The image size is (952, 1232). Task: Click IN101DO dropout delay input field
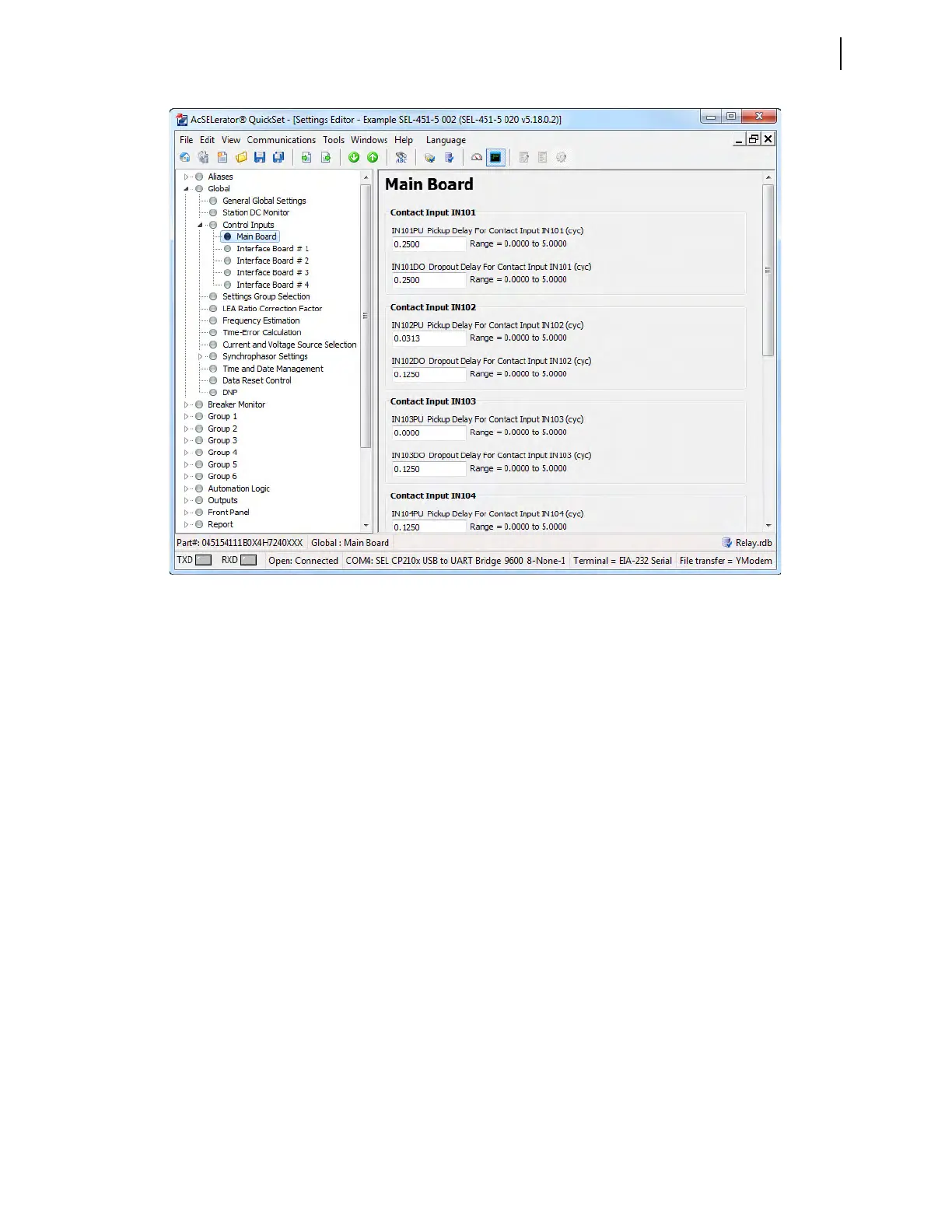(429, 280)
